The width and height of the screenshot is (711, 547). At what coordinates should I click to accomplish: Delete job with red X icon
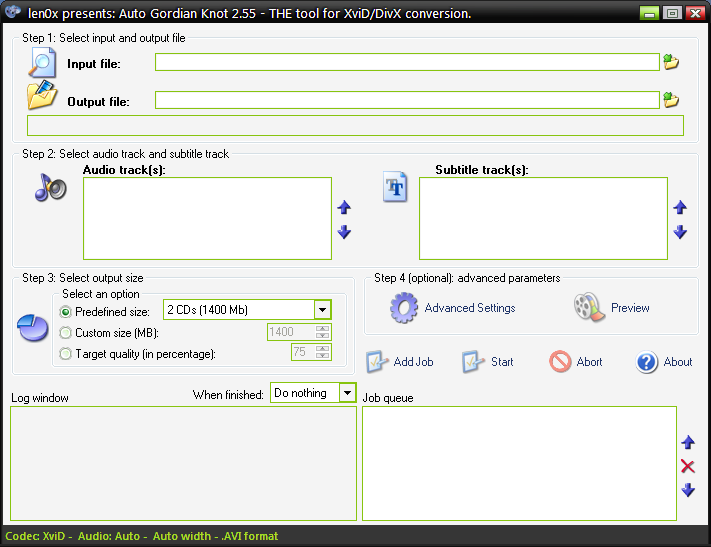click(x=688, y=466)
